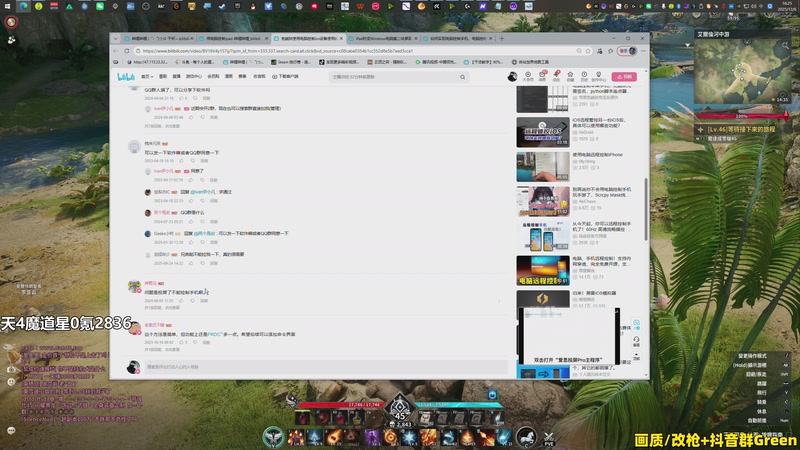Click the search magnifier icon in bilibili search box
The width and height of the screenshot is (800, 450).
462,77
